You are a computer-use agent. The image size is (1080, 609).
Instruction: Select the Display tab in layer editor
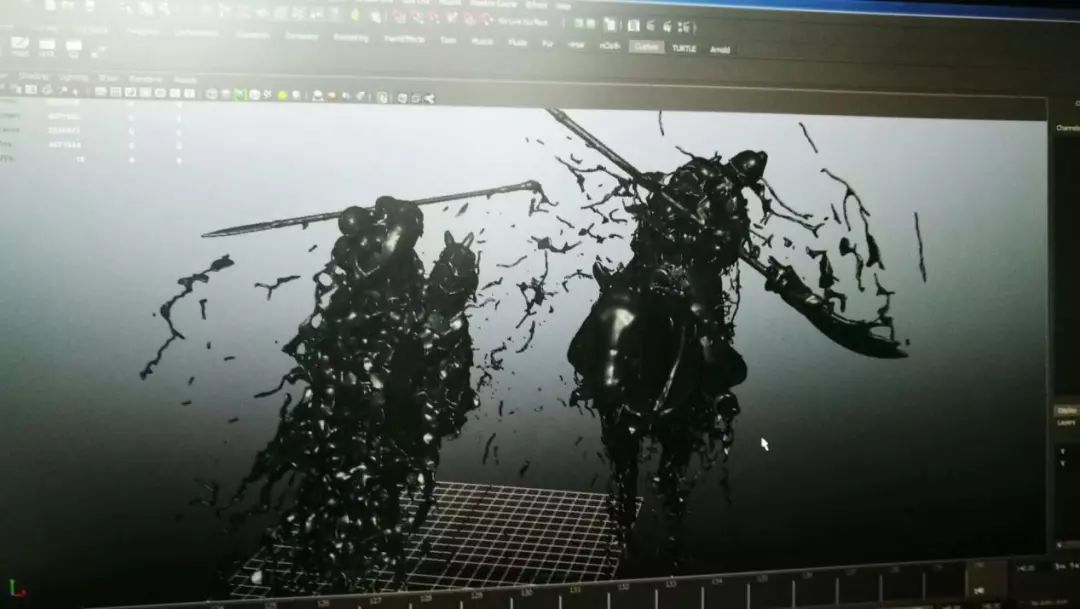click(1066, 410)
